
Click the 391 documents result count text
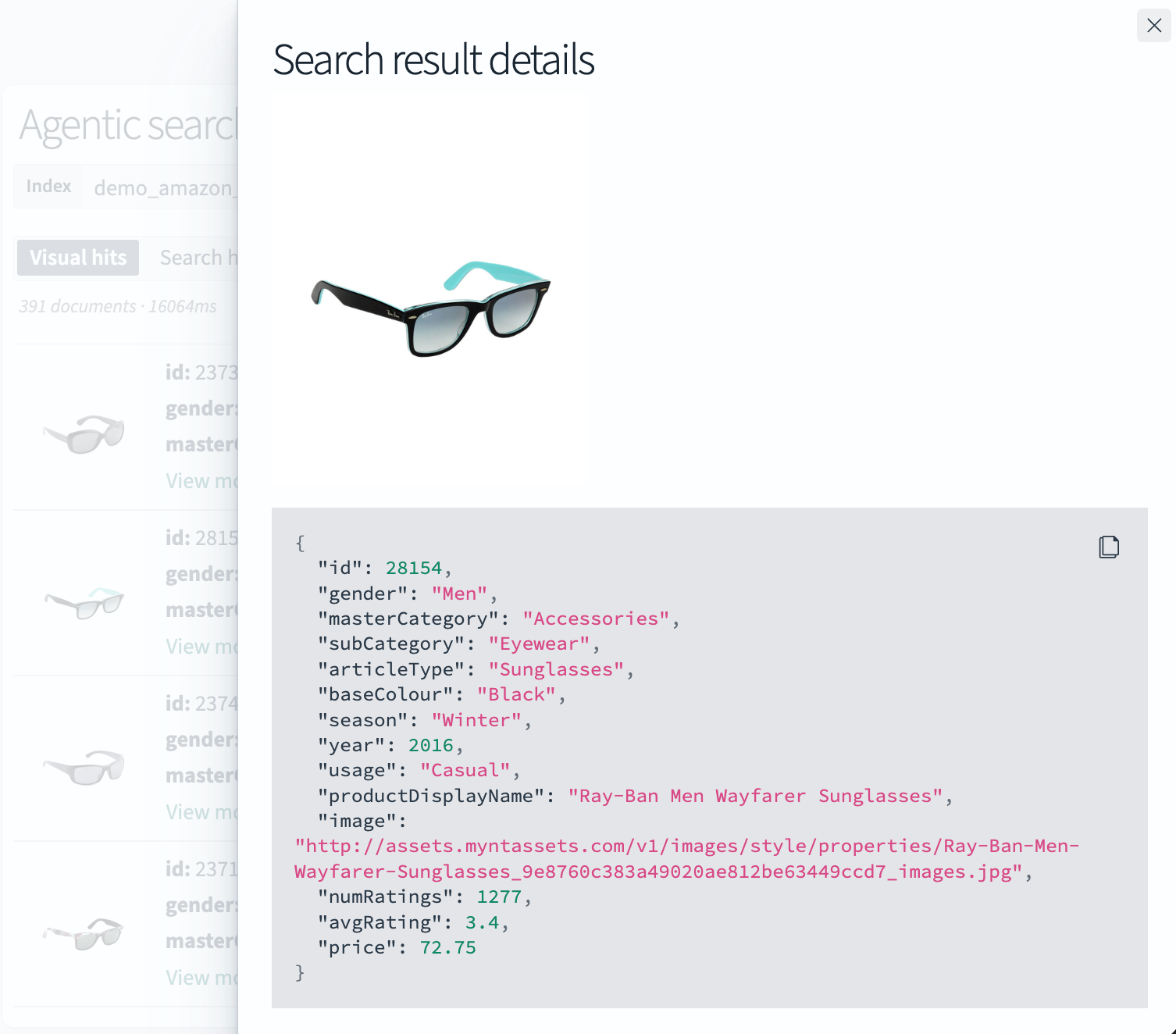tap(77, 306)
